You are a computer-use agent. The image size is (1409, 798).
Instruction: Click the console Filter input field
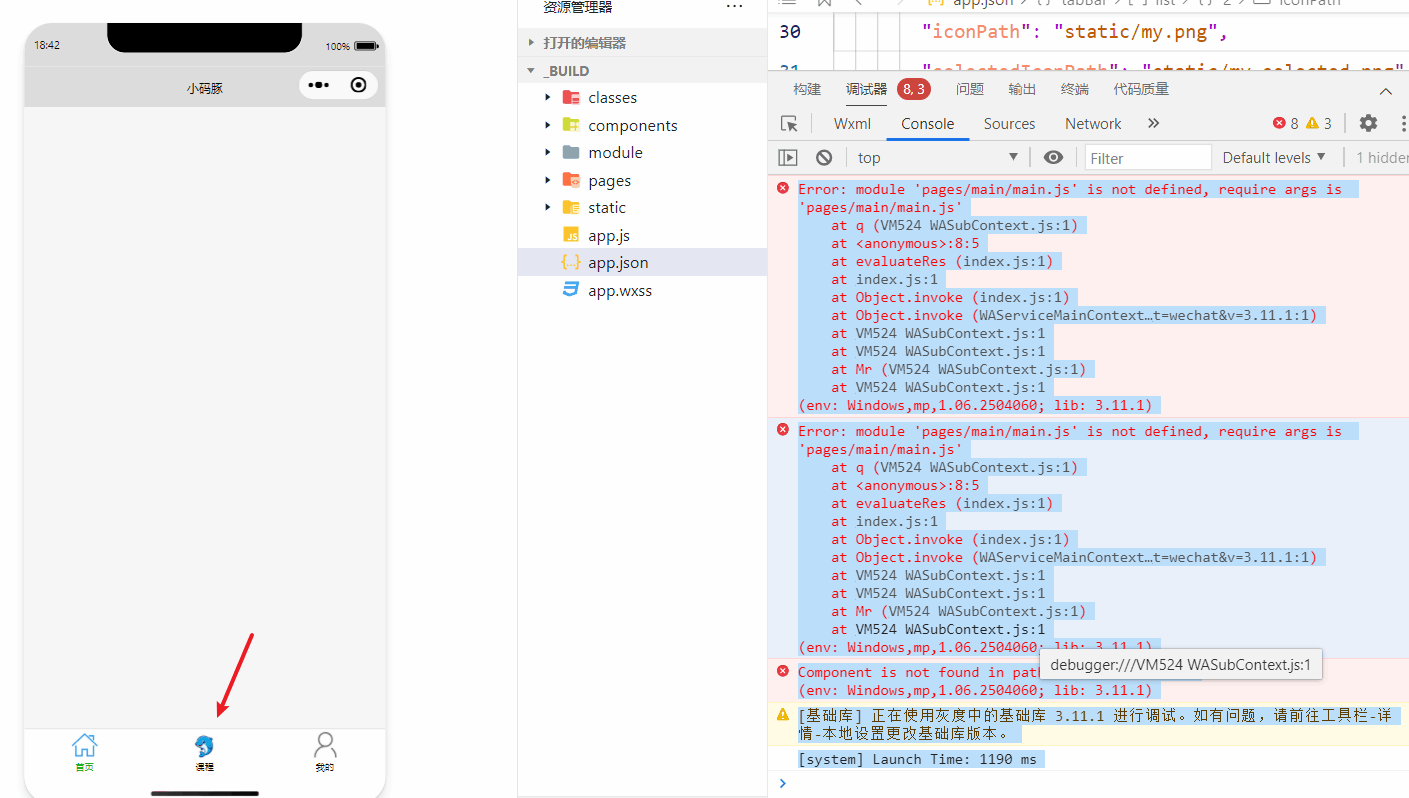(x=1147, y=158)
